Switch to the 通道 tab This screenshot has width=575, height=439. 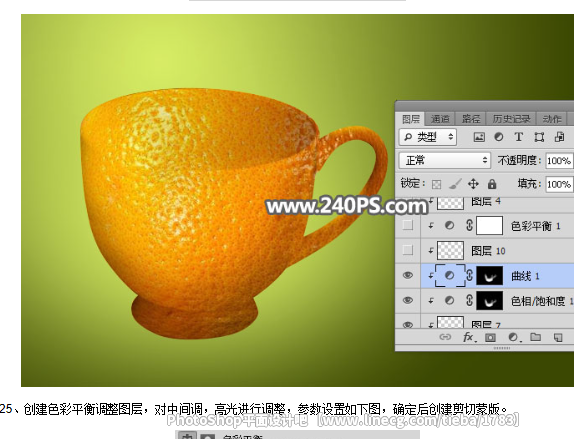click(440, 119)
